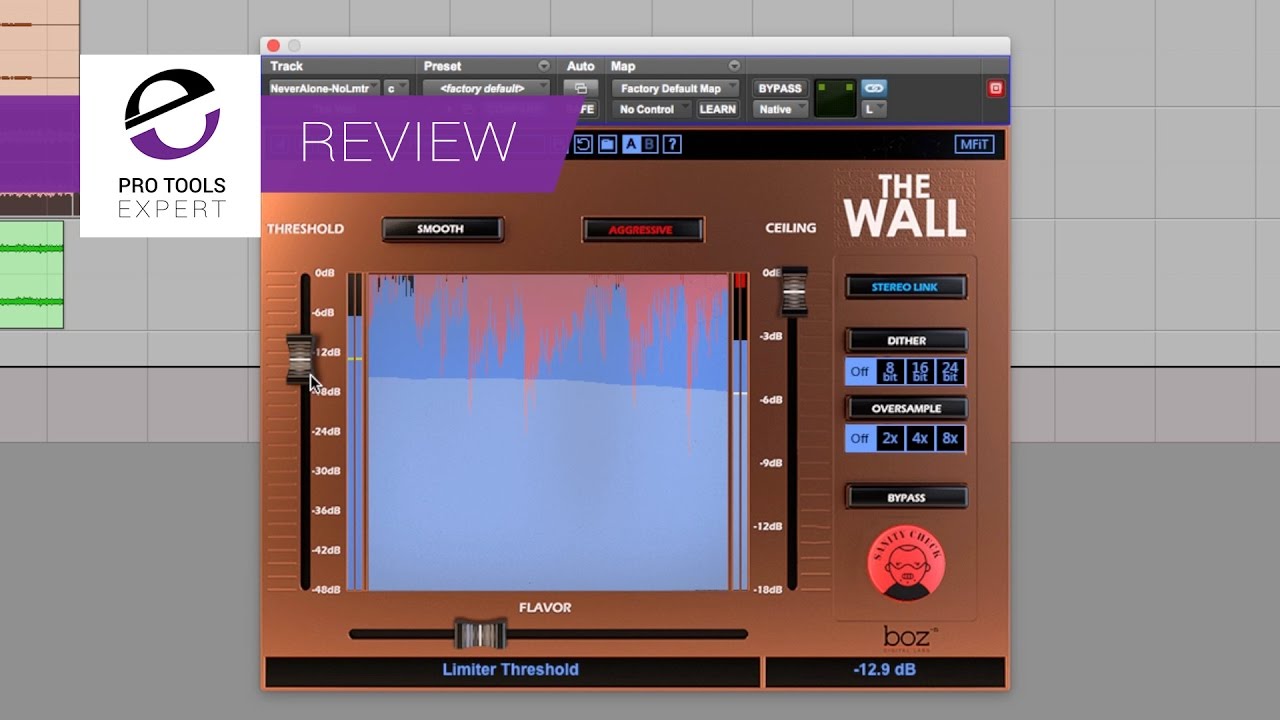Select 24 bit dither

coord(950,372)
